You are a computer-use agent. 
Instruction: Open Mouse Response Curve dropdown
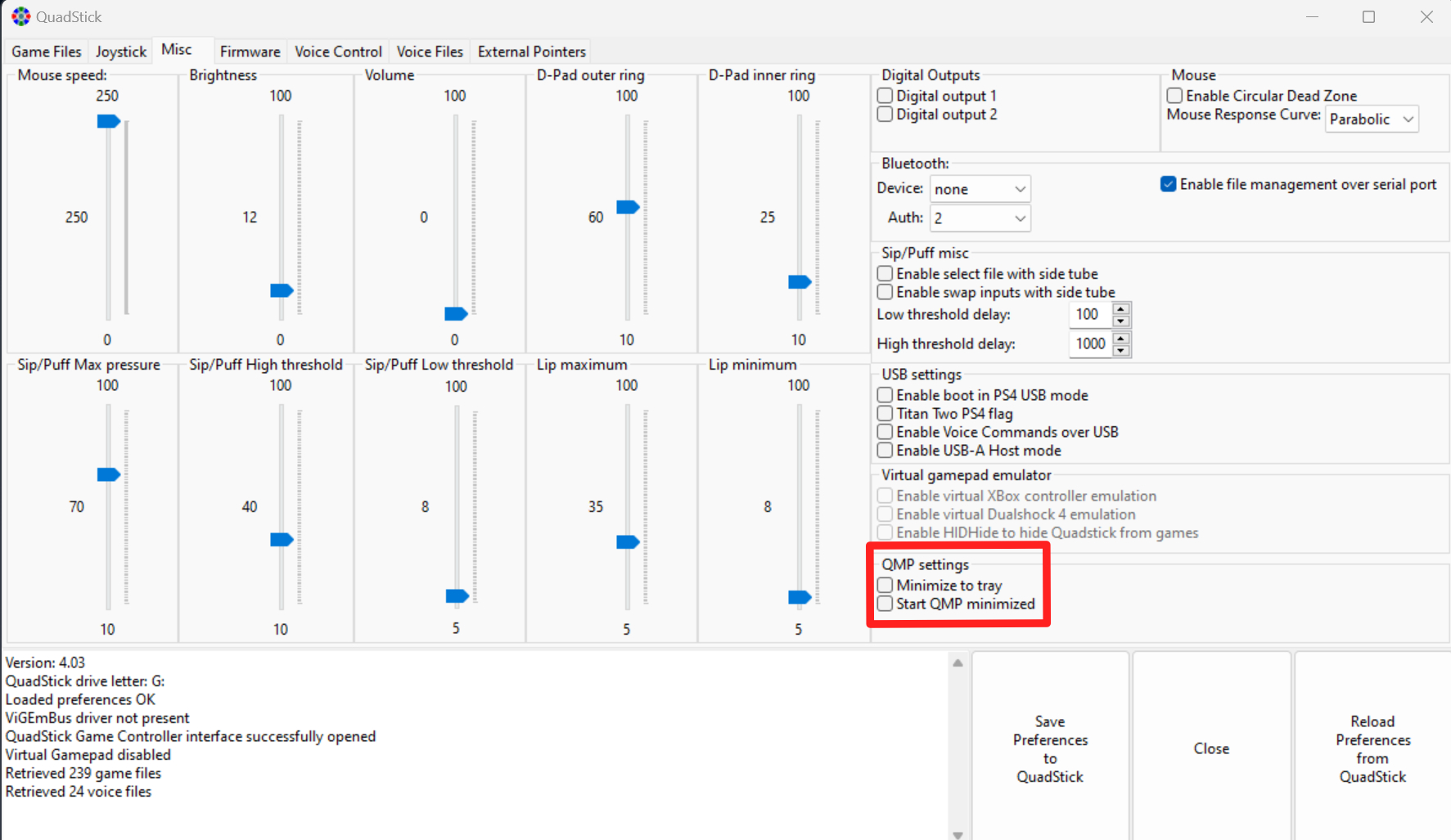[x=1372, y=119]
